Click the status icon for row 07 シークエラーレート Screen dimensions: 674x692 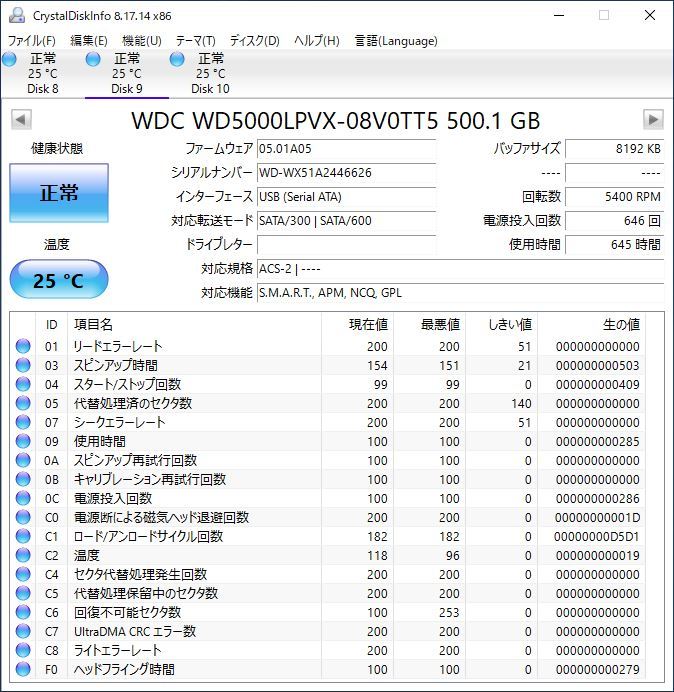[23, 422]
